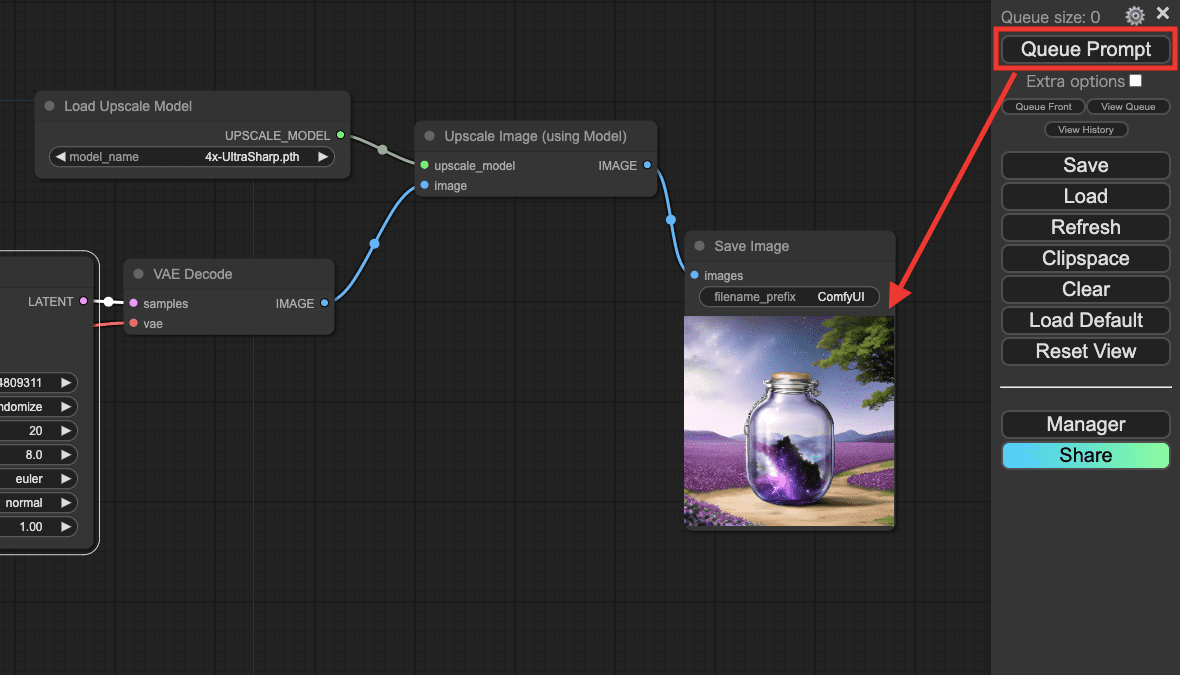
Task: Select previous model_name with left arrow
Action: (60, 157)
